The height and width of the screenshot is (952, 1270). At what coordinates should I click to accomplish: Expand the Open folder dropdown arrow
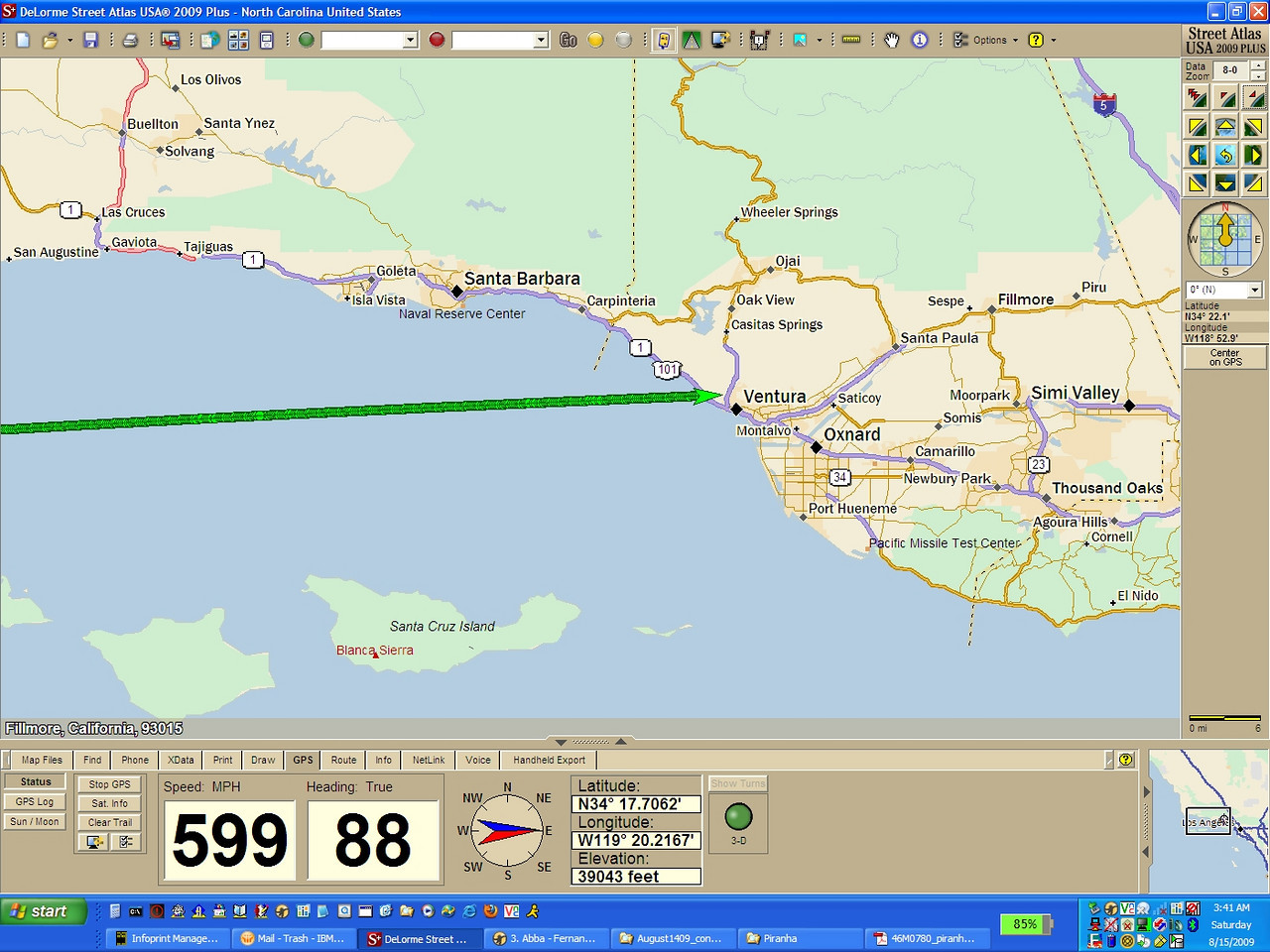point(69,40)
